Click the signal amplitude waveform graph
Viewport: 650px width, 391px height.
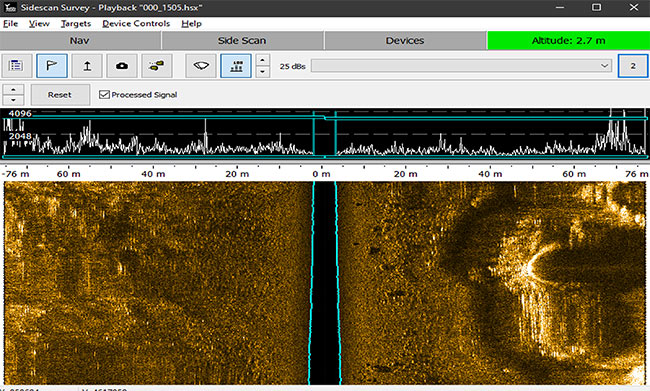[325, 134]
